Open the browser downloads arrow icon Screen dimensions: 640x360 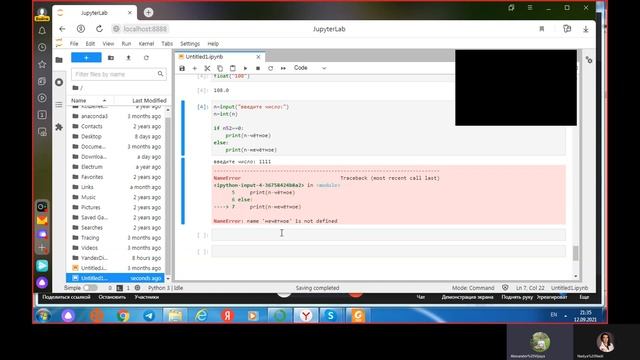tap(586, 29)
